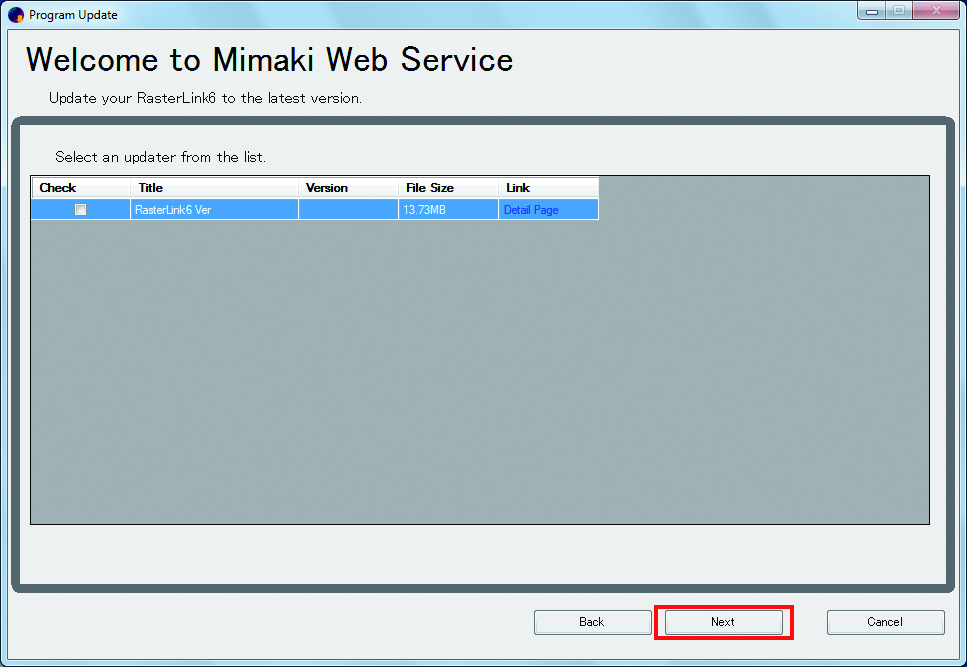Click empty gray area of updater list
Viewport: 967px width, 667px height.
480,380
